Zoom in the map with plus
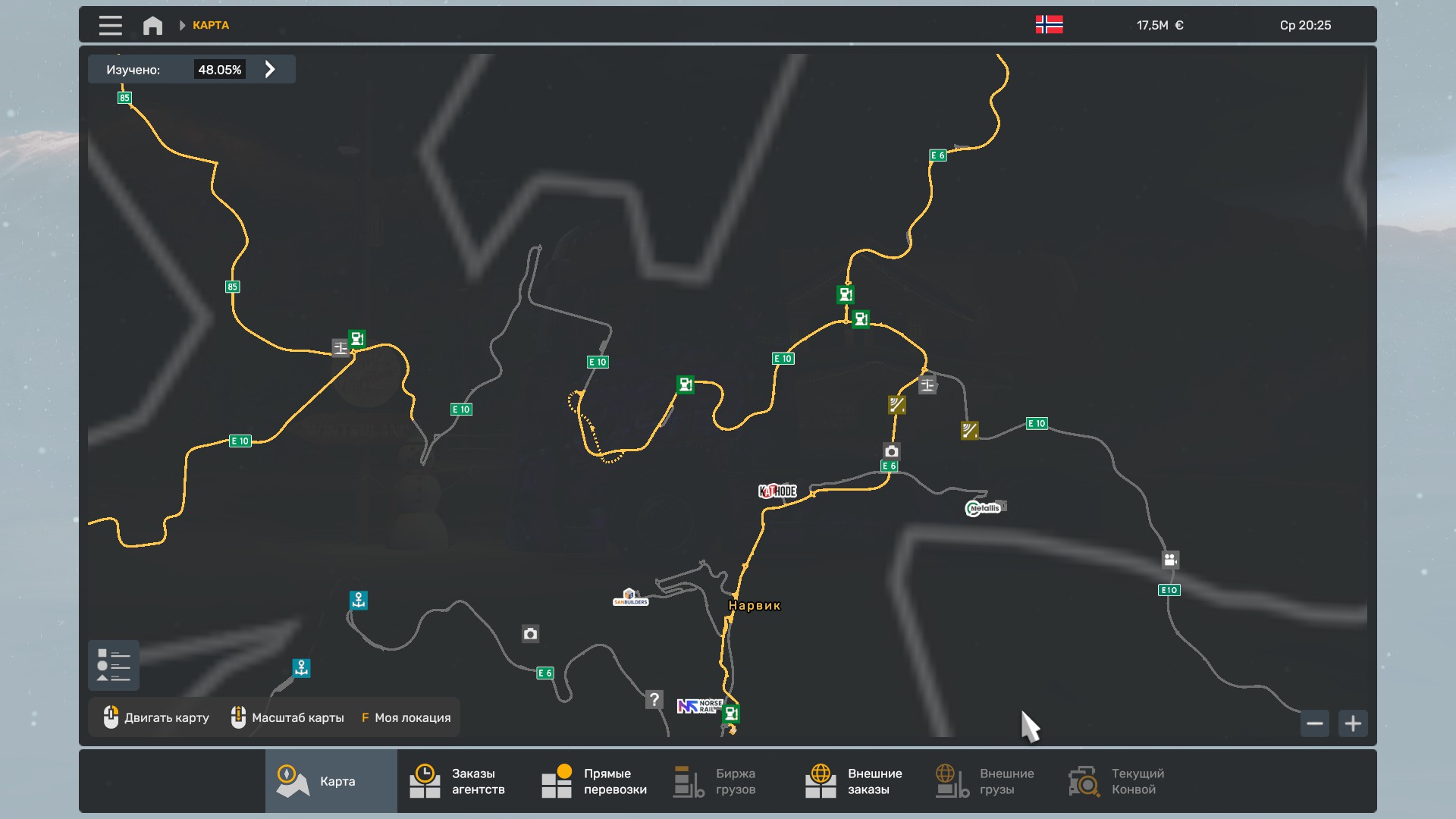1456x819 pixels. click(x=1353, y=723)
